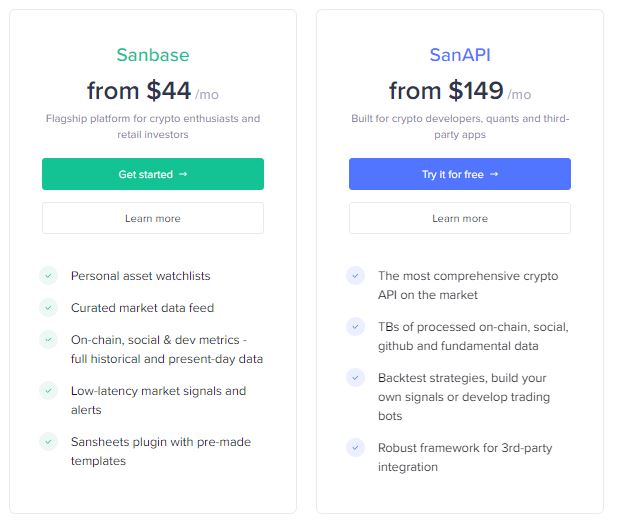The image size is (620, 523).
Task: Click the arrow icon in Get started button
Action: 183,174
